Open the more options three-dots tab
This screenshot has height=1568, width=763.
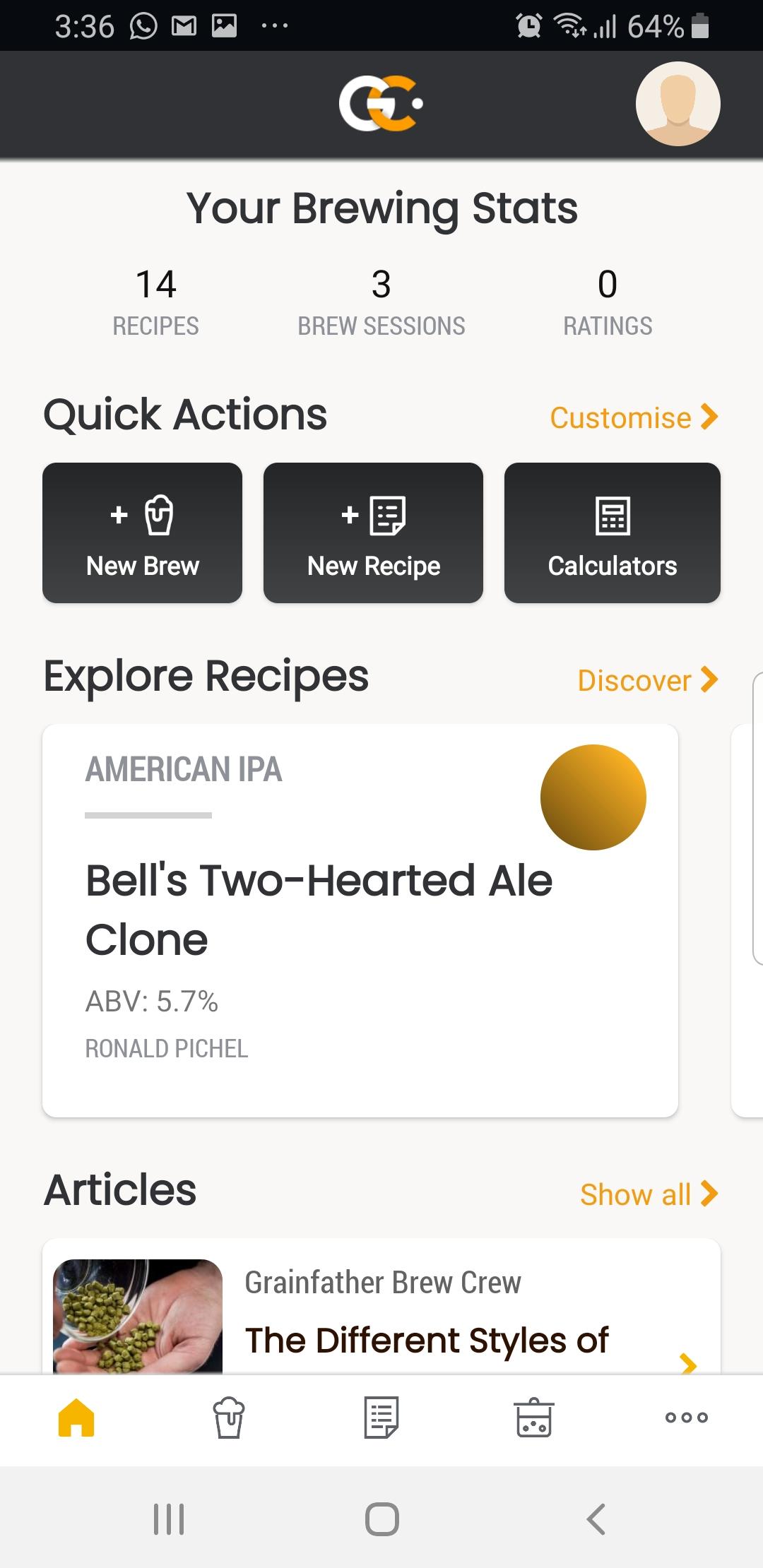[x=687, y=1417]
